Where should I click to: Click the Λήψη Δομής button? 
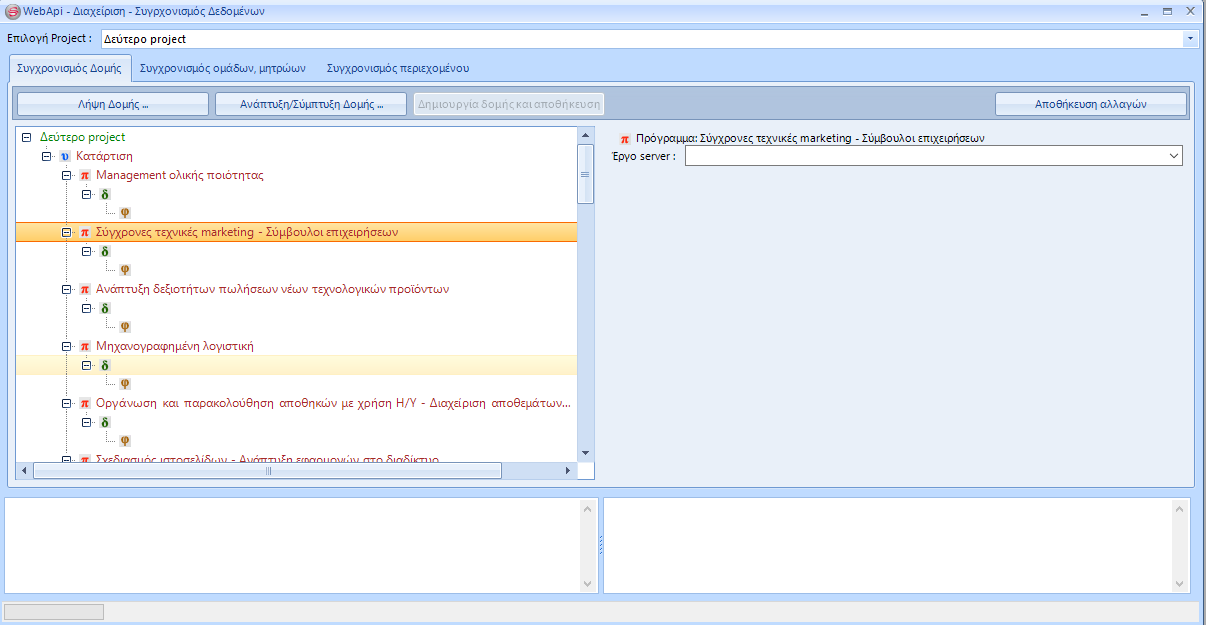113,104
